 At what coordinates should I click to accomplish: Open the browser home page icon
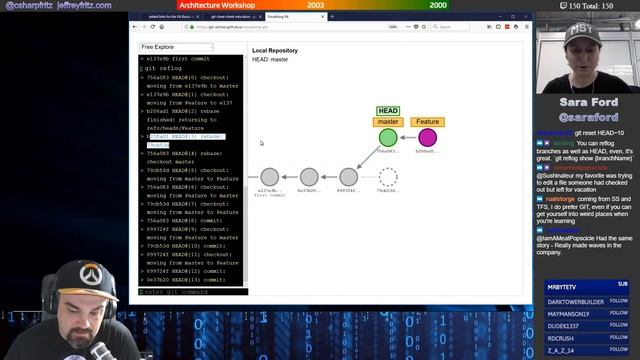pyautogui.click(x=162, y=27)
